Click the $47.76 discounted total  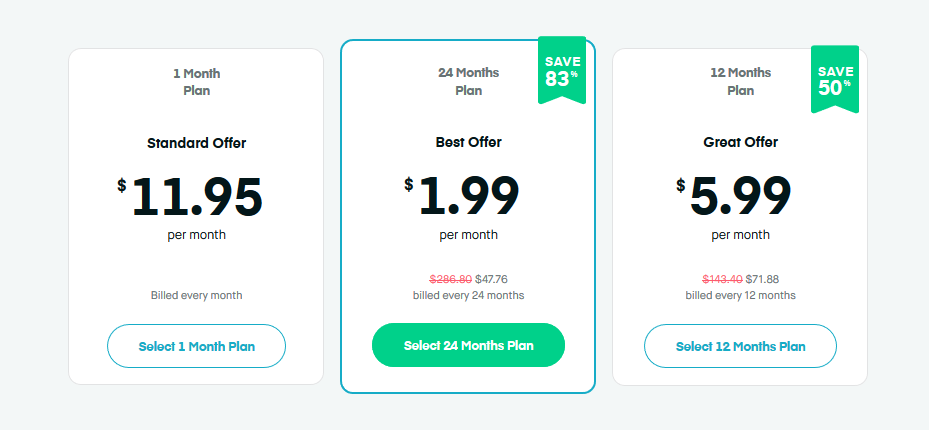pyautogui.click(x=491, y=280)
